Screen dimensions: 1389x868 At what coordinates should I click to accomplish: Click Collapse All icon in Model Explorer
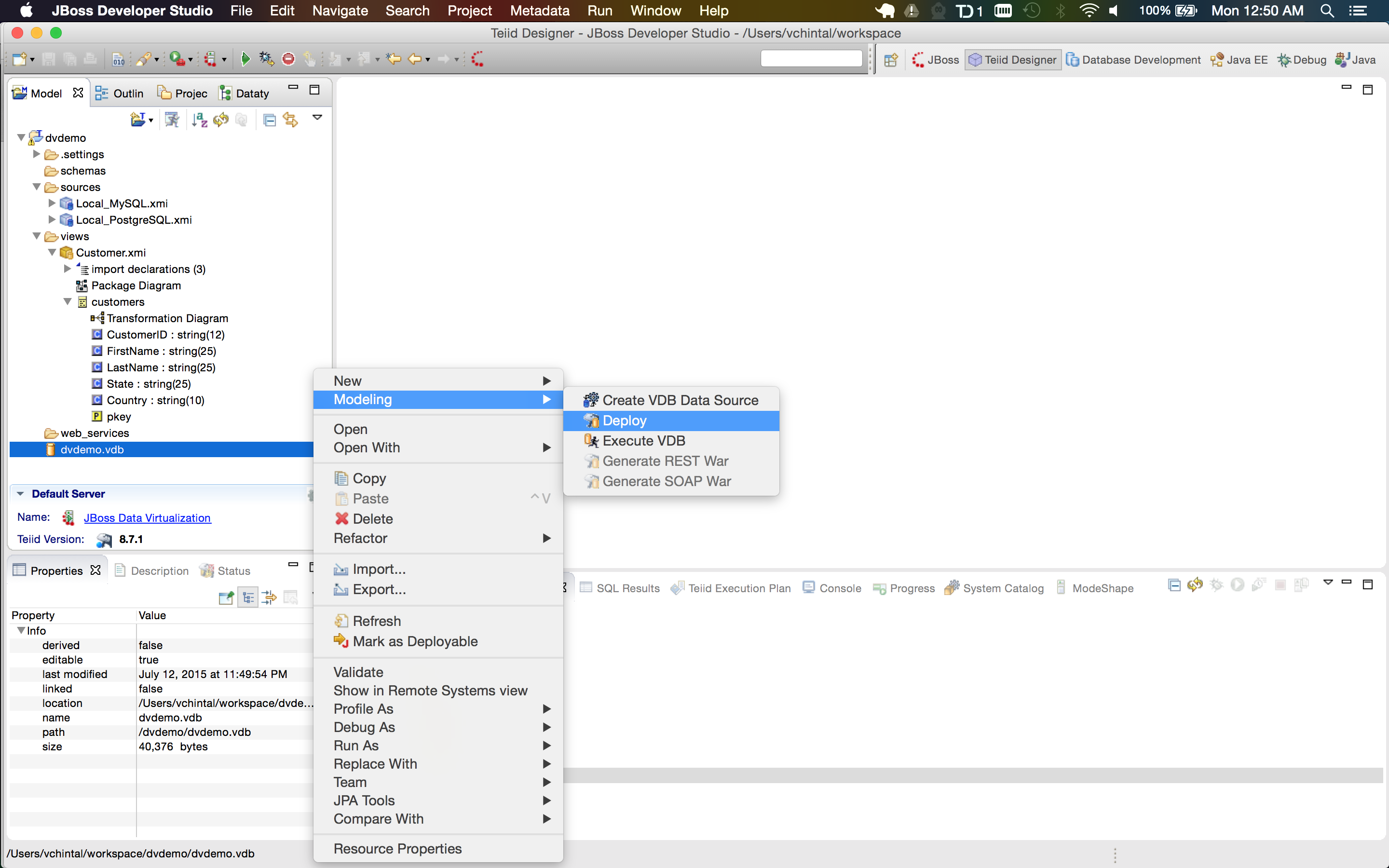269,120
